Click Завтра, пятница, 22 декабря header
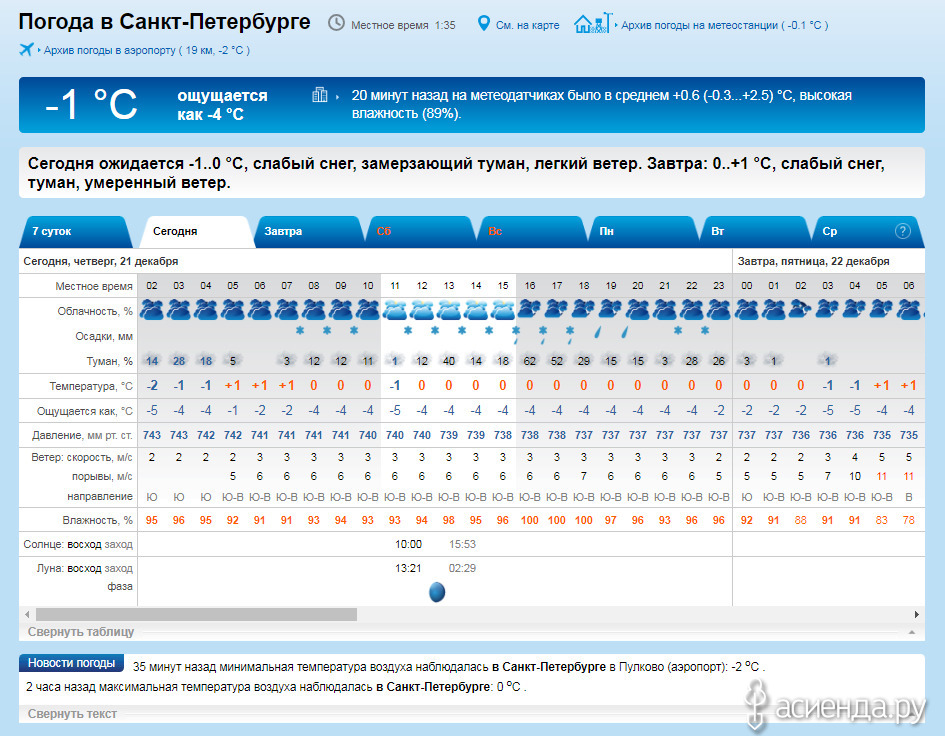Viewport: 945px width, 736px height. [814, 261]
